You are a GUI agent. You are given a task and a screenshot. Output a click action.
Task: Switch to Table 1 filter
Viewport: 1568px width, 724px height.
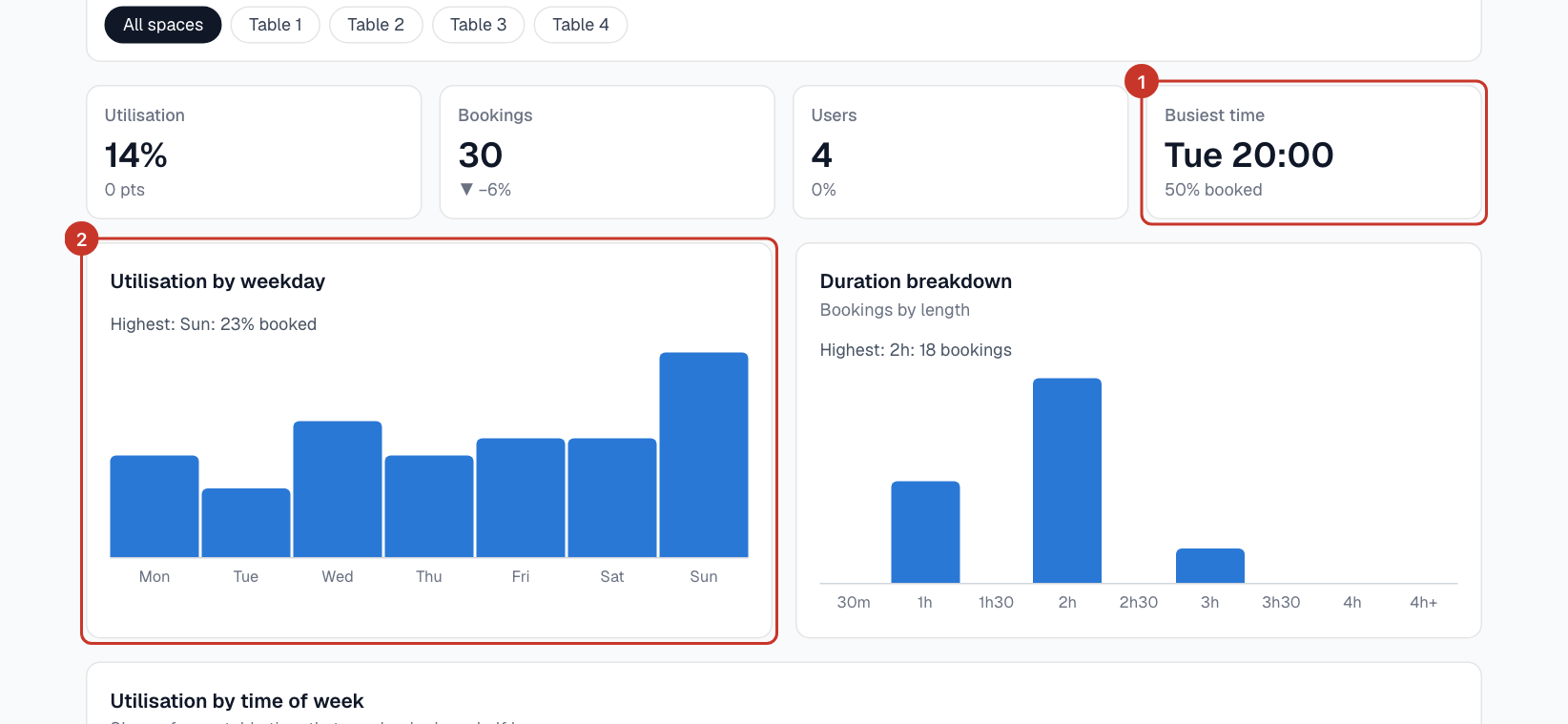(x=276, y=25)
